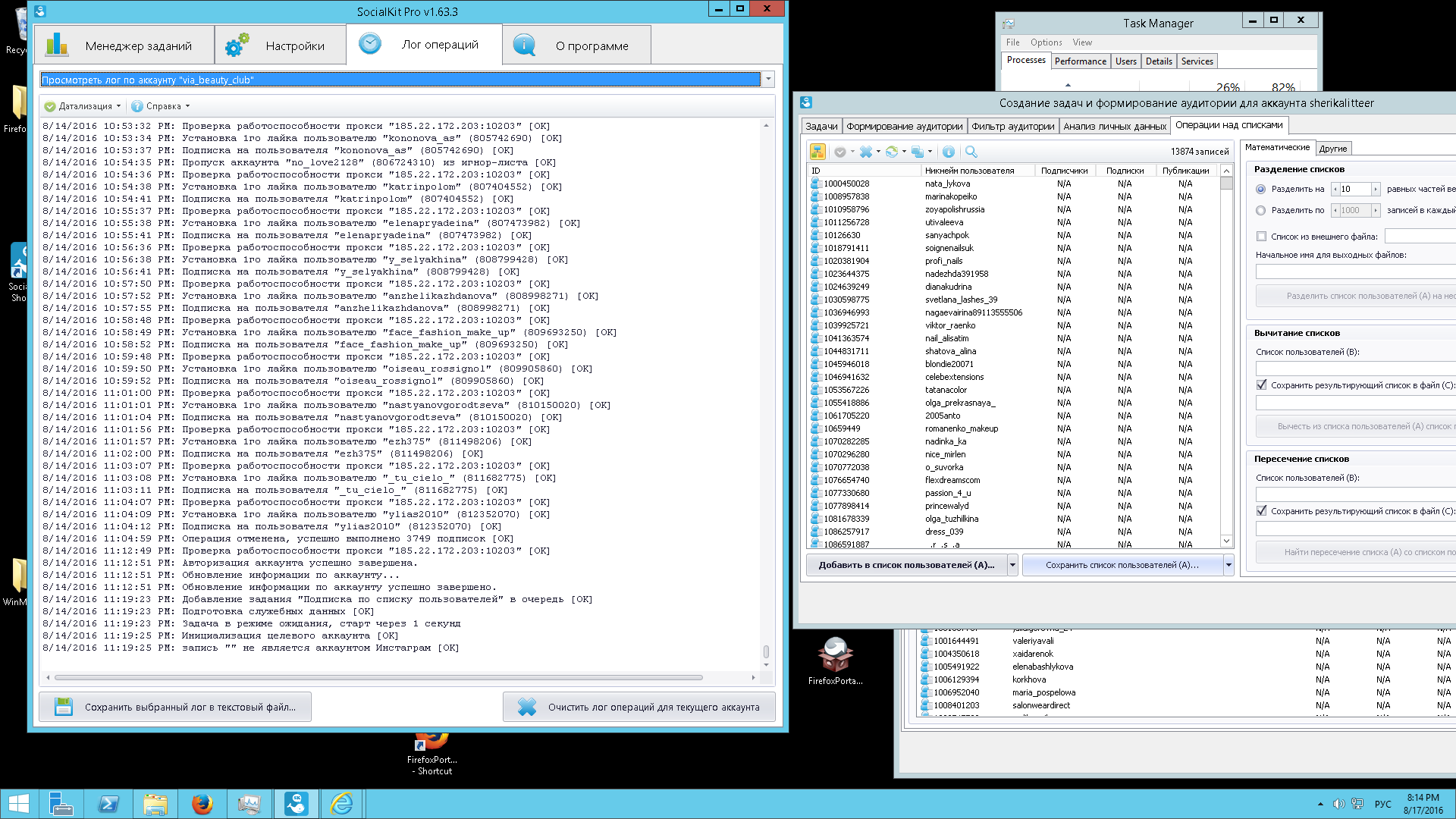Open Server Manager from the taskbar
The image size is (1456, 819).
coord(61,804)
